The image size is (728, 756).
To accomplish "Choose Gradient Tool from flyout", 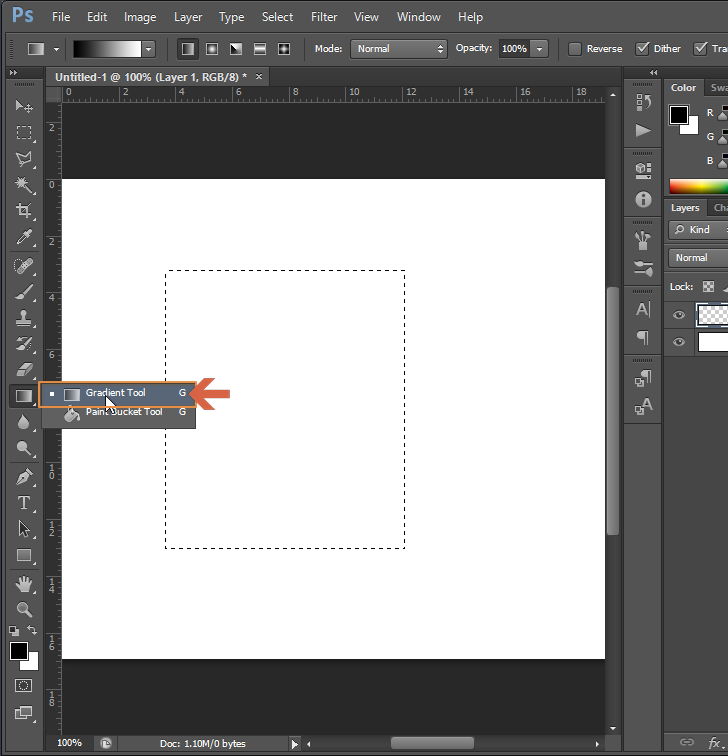I will tap(118, 393).
